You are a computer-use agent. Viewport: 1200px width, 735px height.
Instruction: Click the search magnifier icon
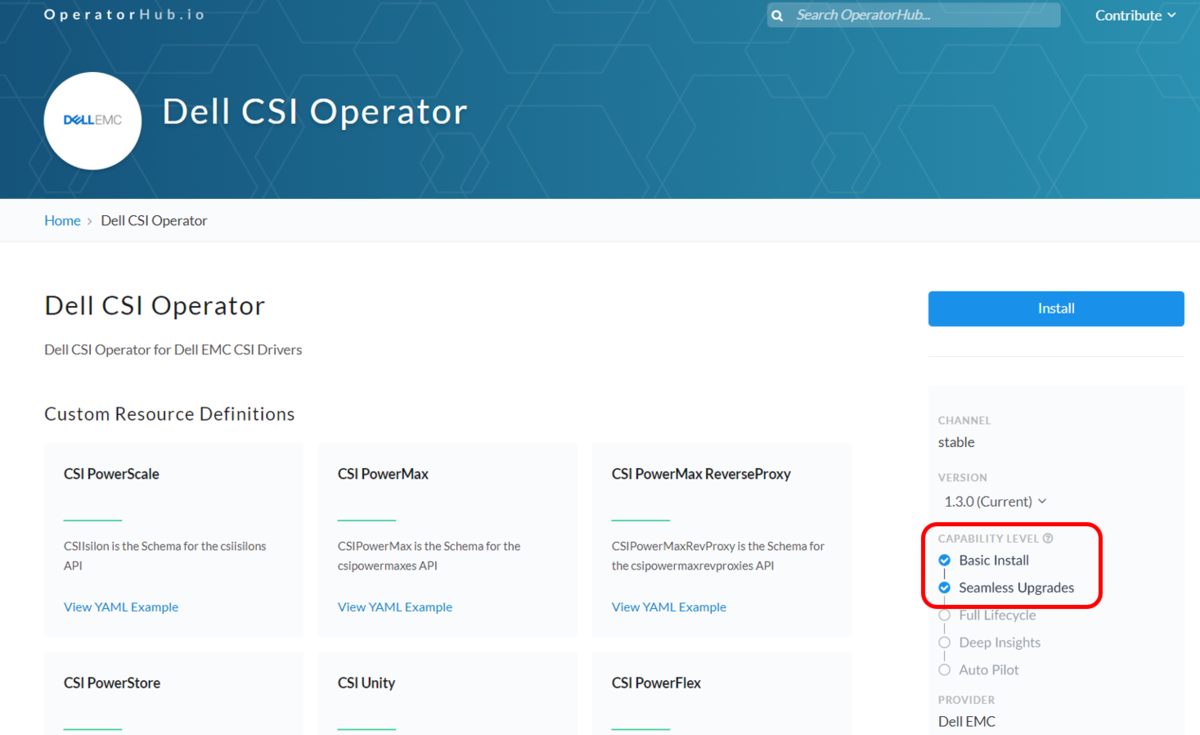point(777,14)
